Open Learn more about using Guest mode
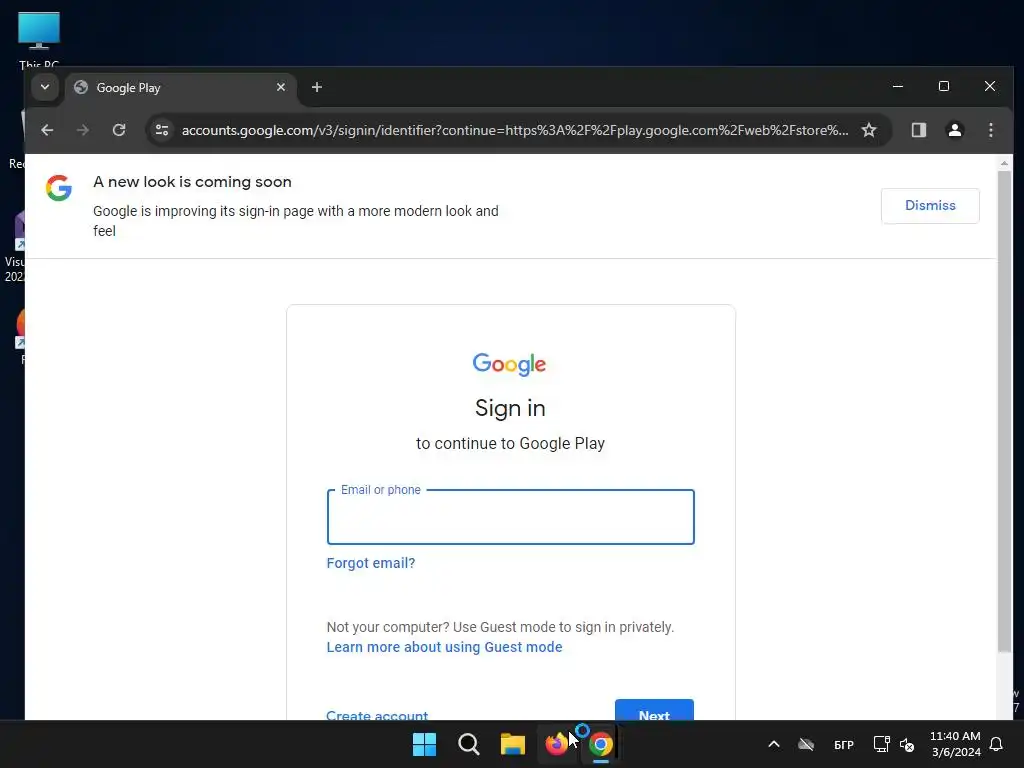This screenshot has width=1024, height=768. click(444, 647)
